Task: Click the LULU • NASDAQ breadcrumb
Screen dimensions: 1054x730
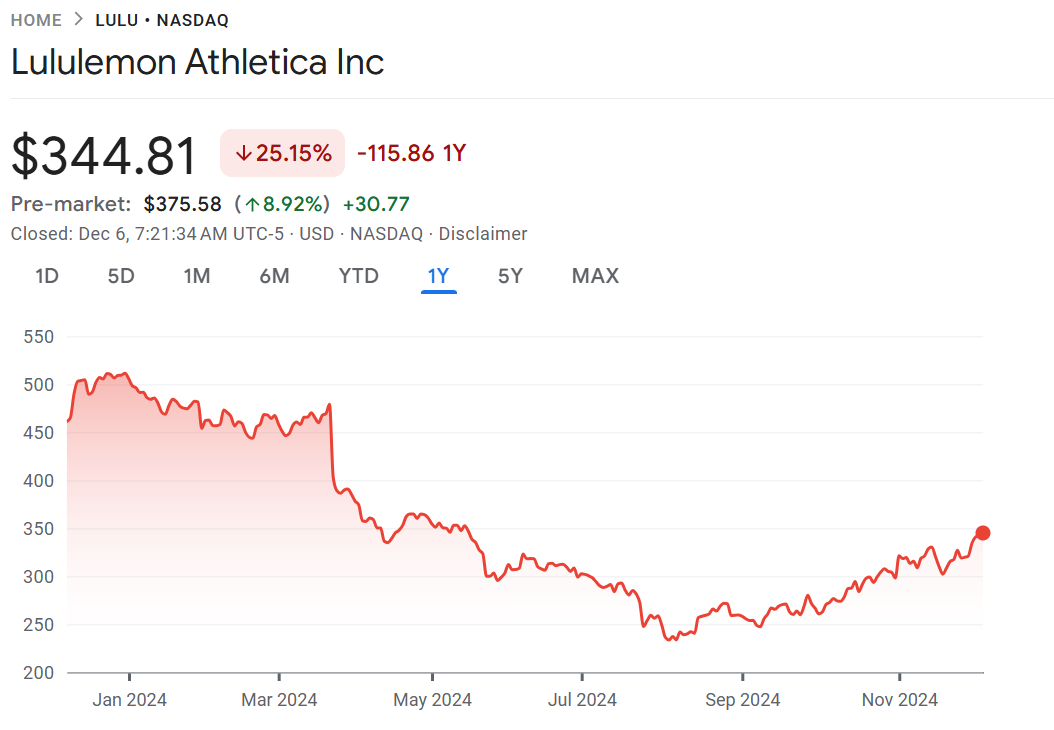Action: click(x=162, y=20)
